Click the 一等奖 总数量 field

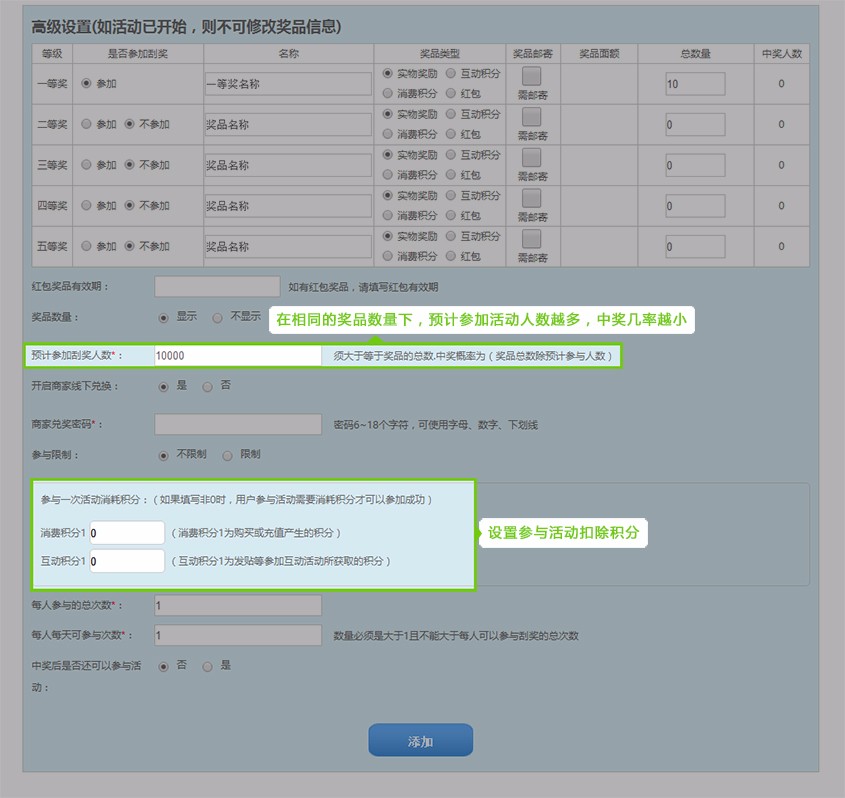(695, 84)
